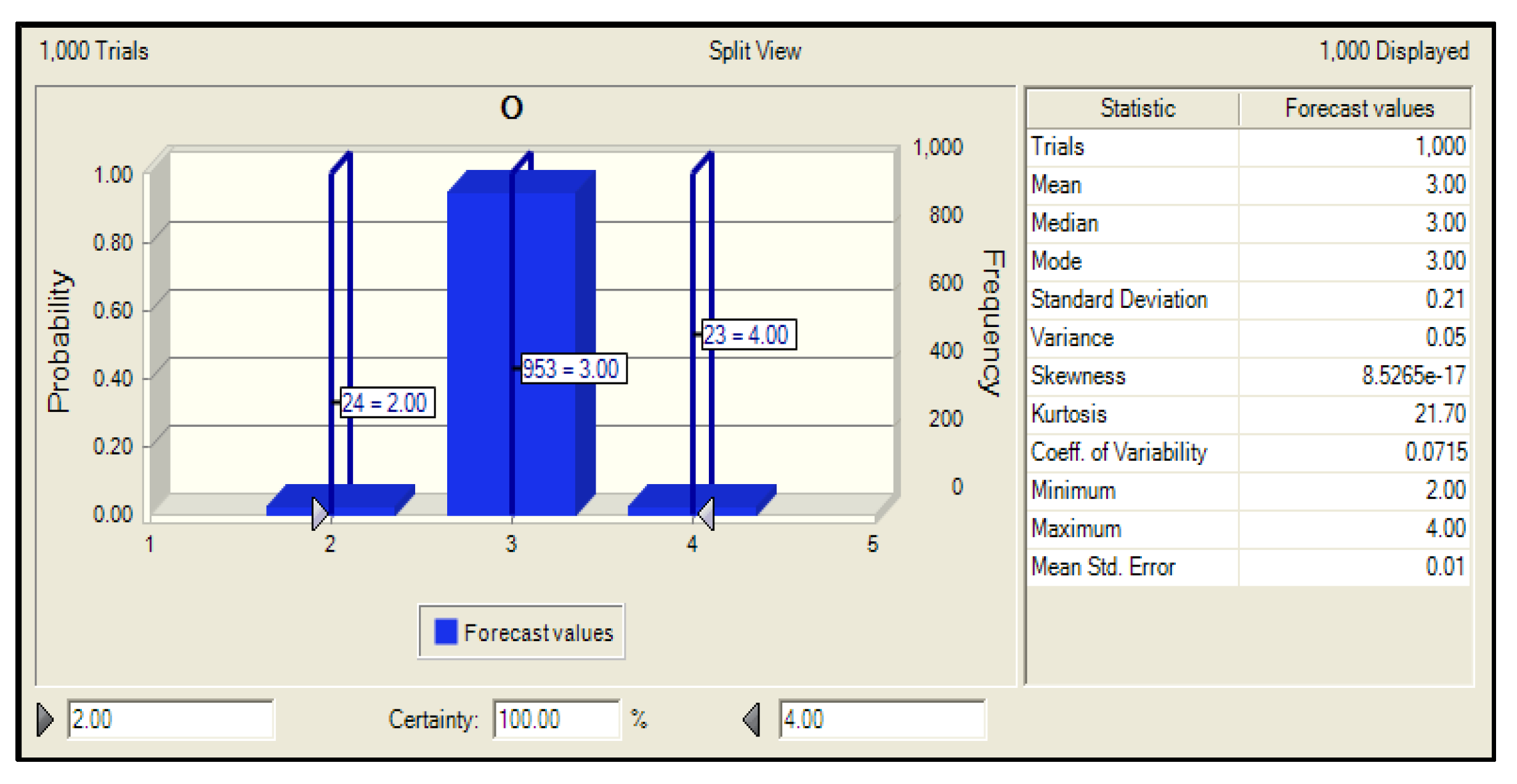1517x784 pixels.
Task: Click the lower bound 2.00 field
Action: pyautogui.click(x=170, y=719)
